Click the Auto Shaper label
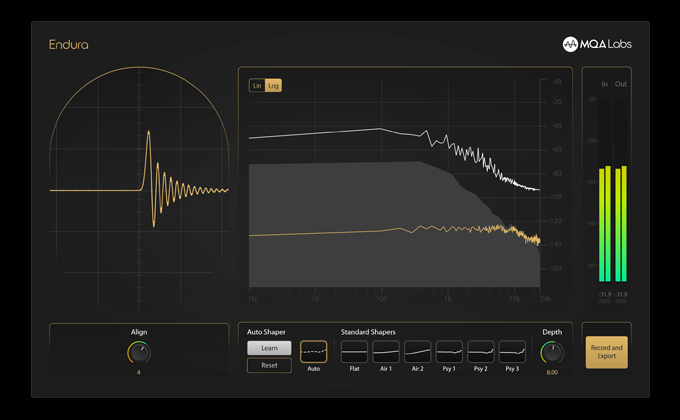Image resolution: width=680 pixels, height=420 pixels. coord(266,332)
